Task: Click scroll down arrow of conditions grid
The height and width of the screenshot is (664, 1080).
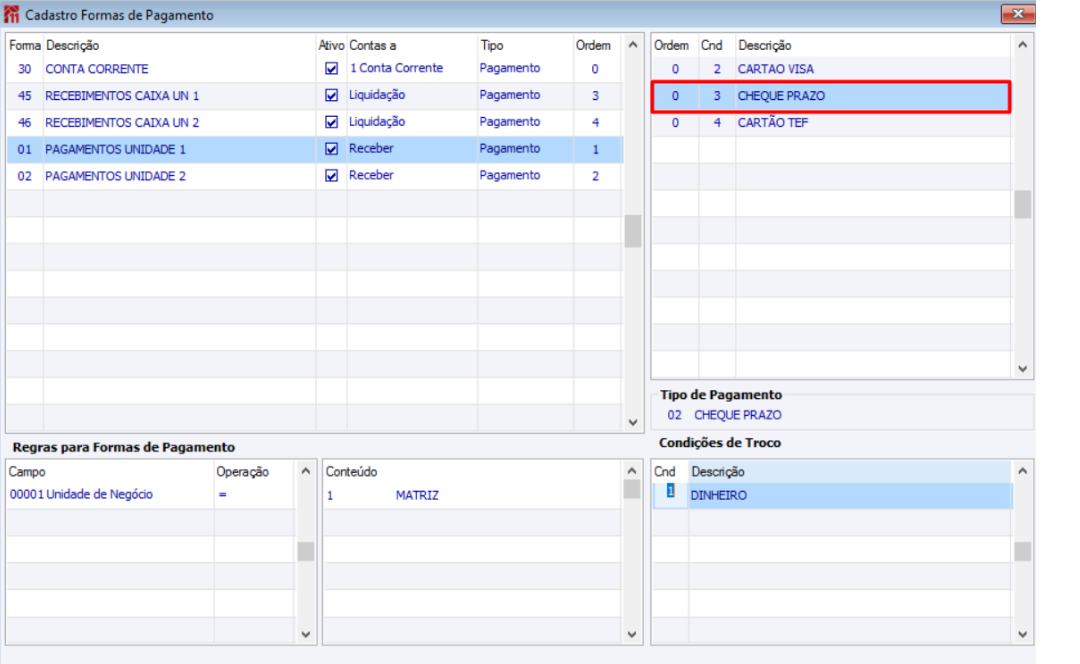Action: click(x=1022, y=369)
